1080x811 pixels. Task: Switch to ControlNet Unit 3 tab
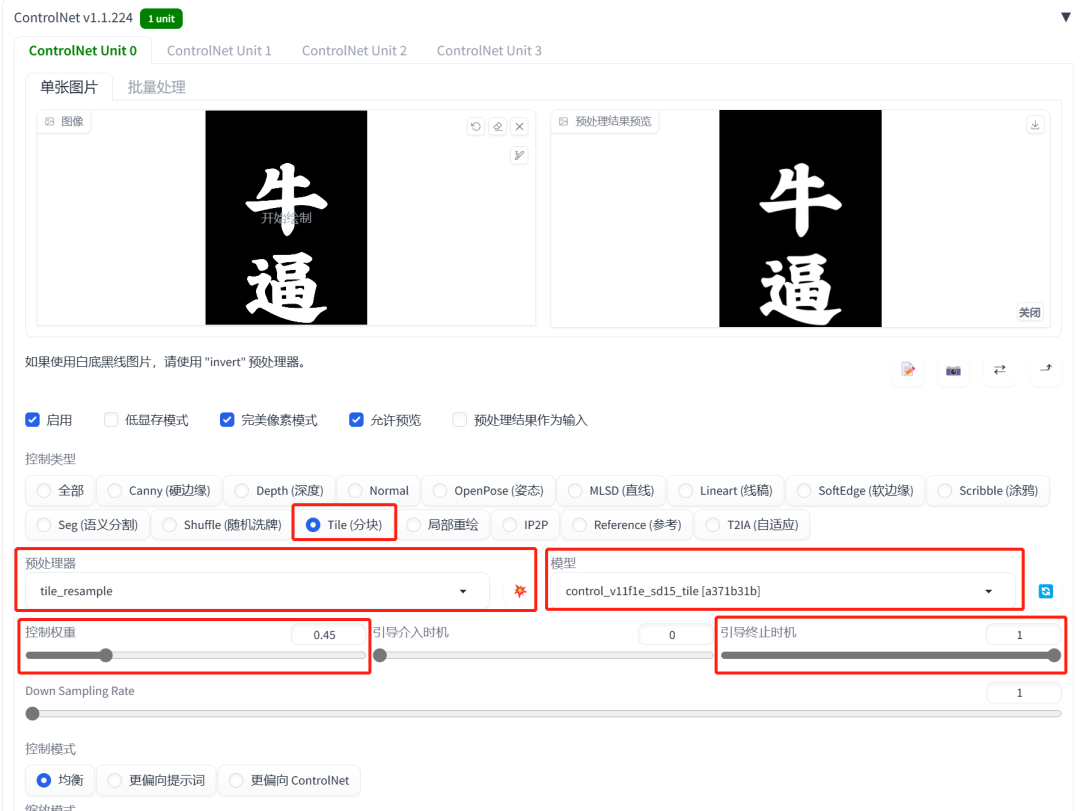point(489,50)
